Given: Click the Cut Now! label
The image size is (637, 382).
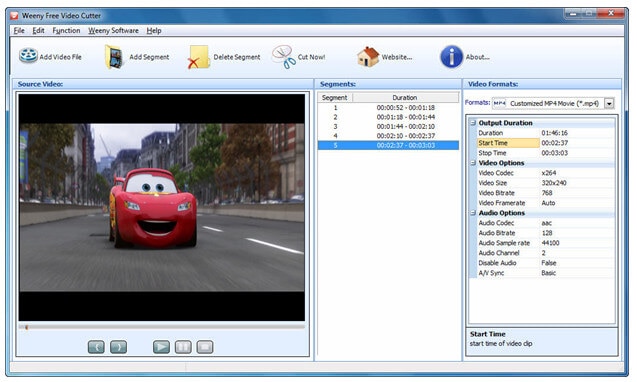Looking at the screenshot, I should coord(312,57).
